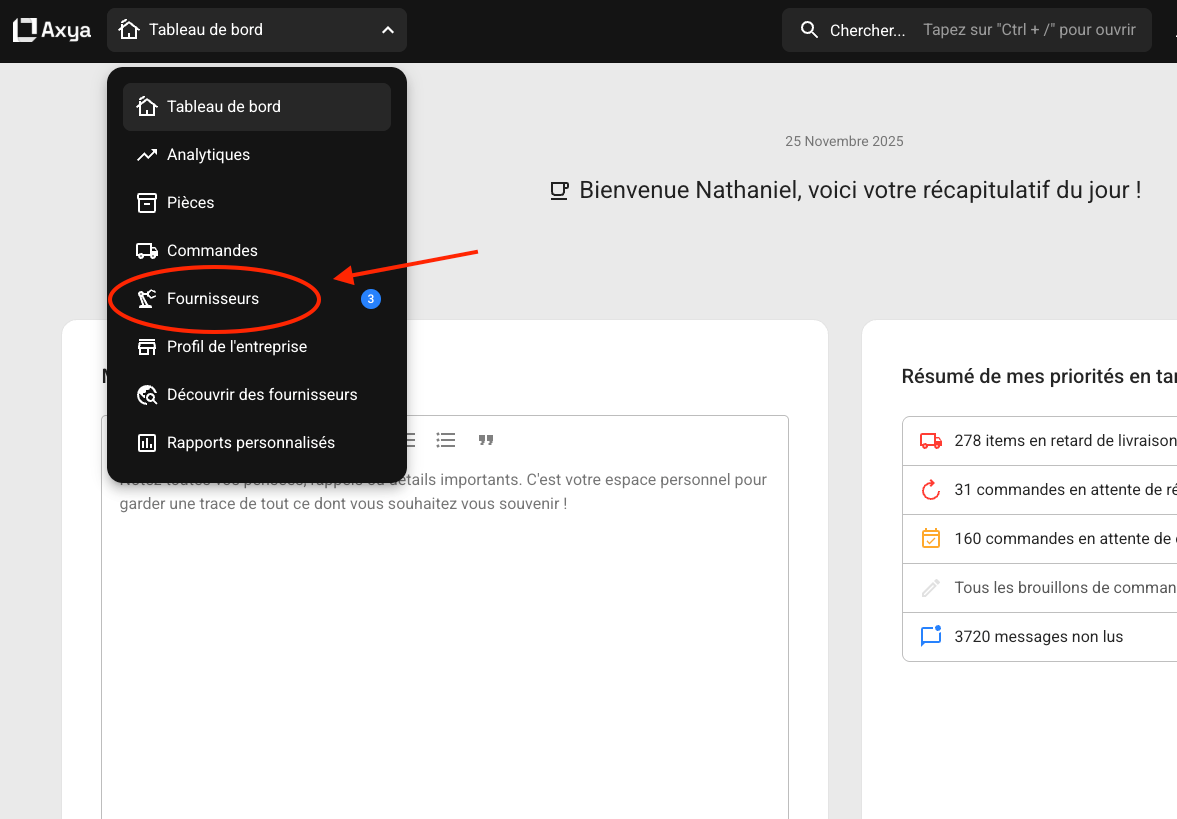Click the Pièces archive box icon

[147, 203]
